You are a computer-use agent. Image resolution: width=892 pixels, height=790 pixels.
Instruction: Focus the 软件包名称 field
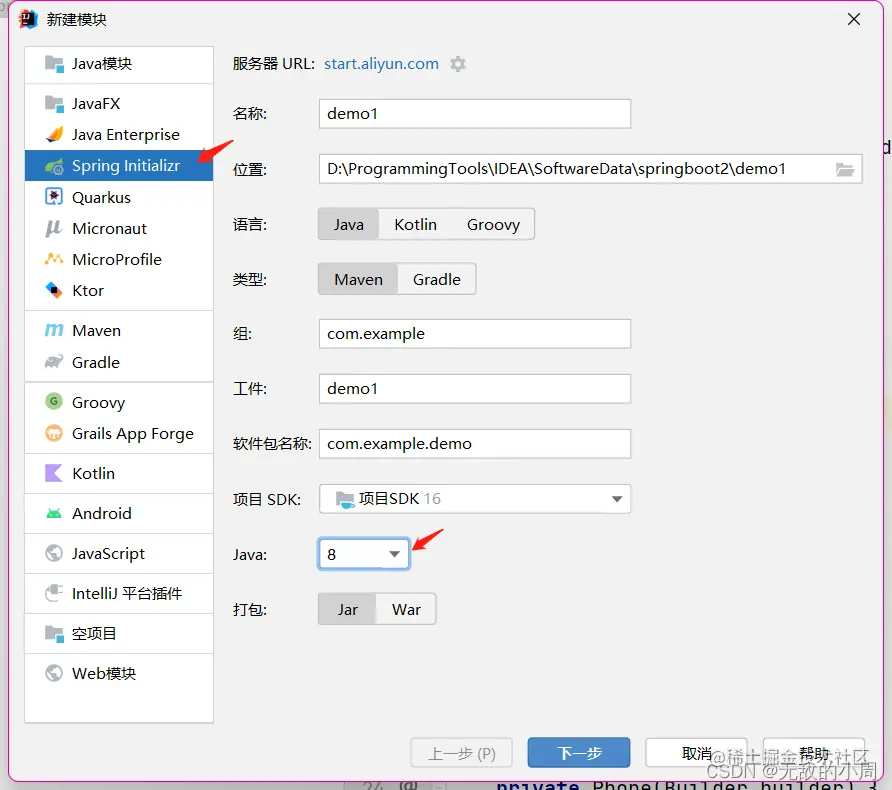474,444
